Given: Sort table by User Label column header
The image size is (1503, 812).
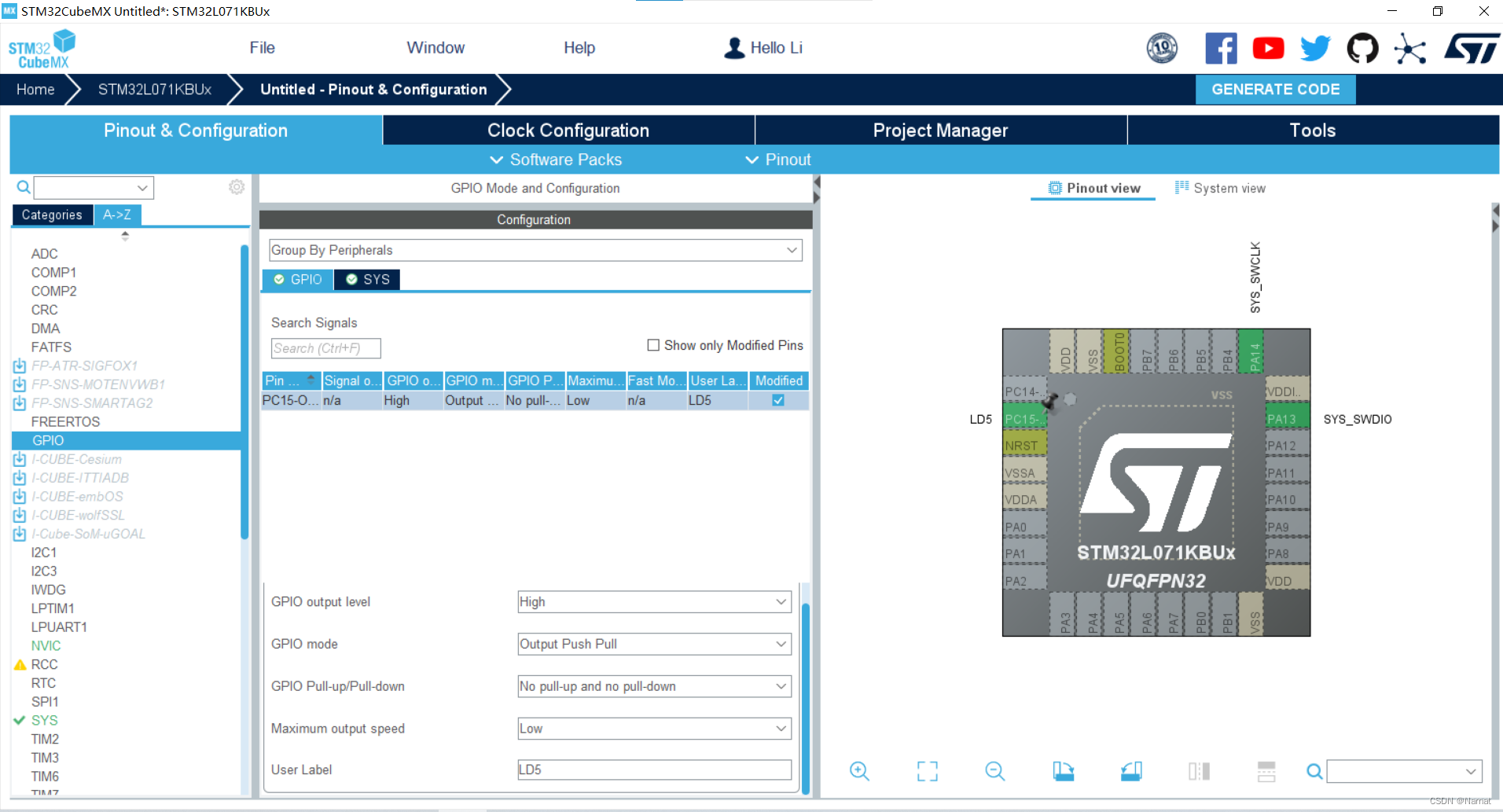Looking at the screenshot, I should click(718, 380).
